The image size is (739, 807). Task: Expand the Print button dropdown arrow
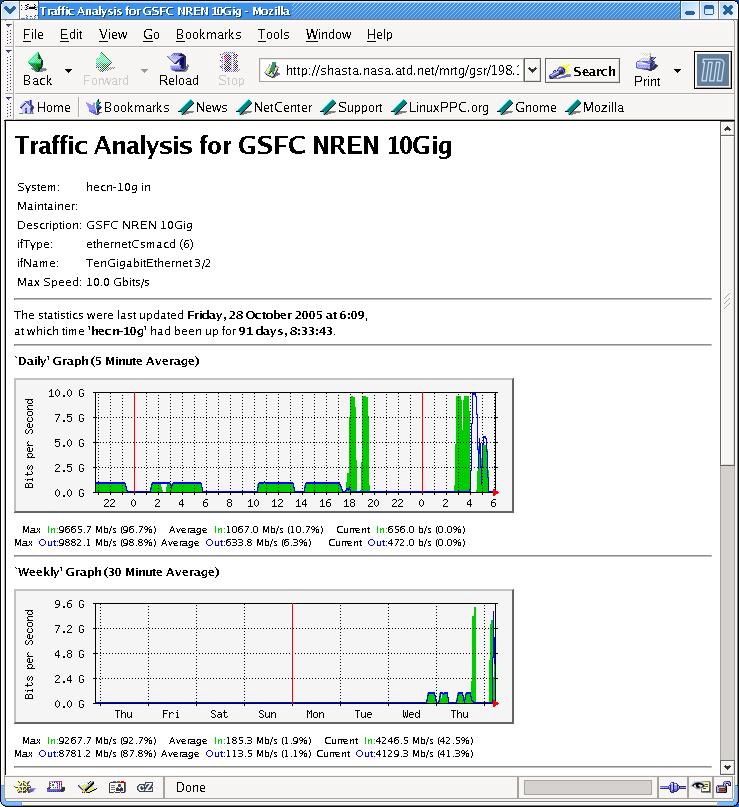677,71
